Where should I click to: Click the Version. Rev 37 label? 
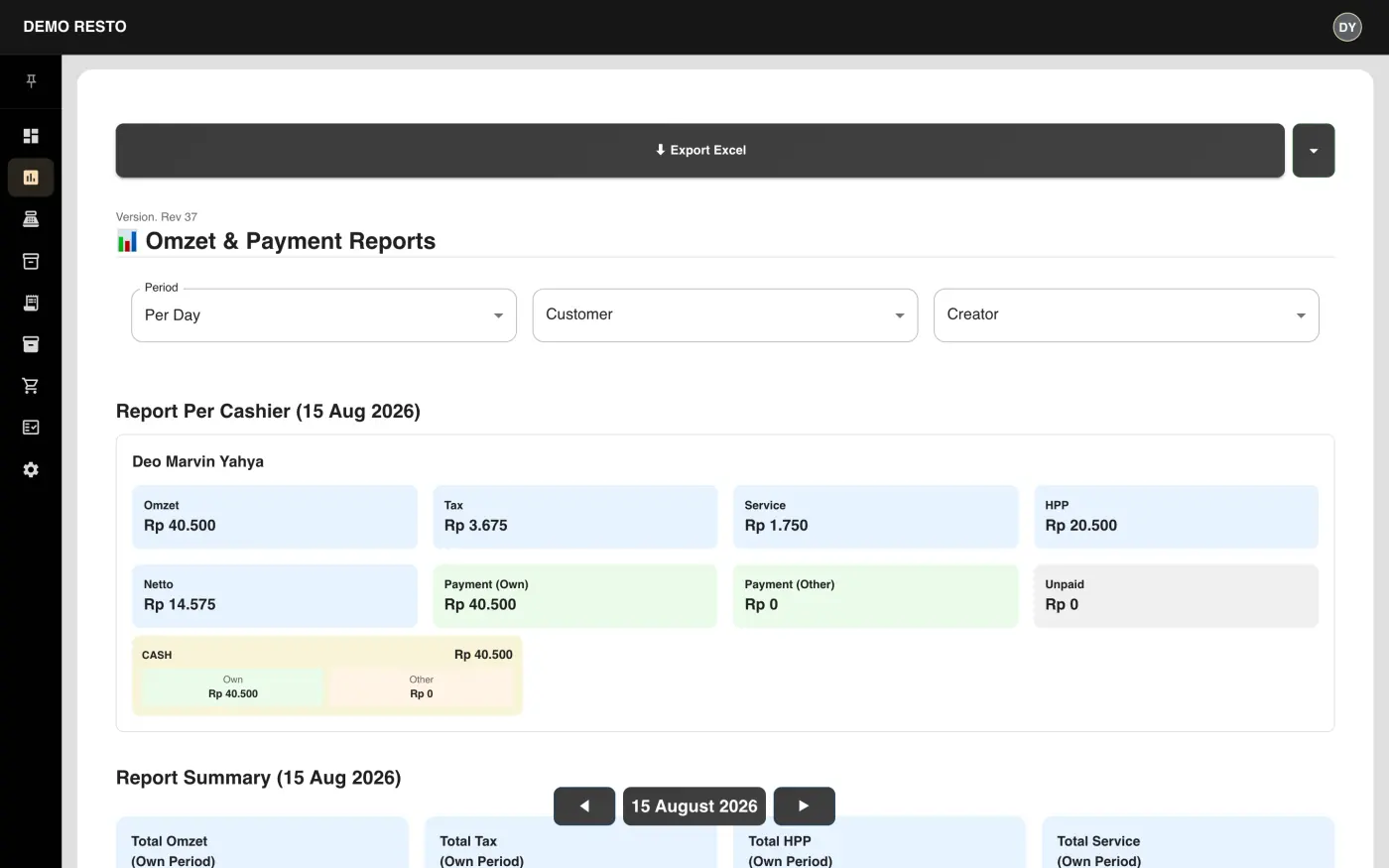157,217
